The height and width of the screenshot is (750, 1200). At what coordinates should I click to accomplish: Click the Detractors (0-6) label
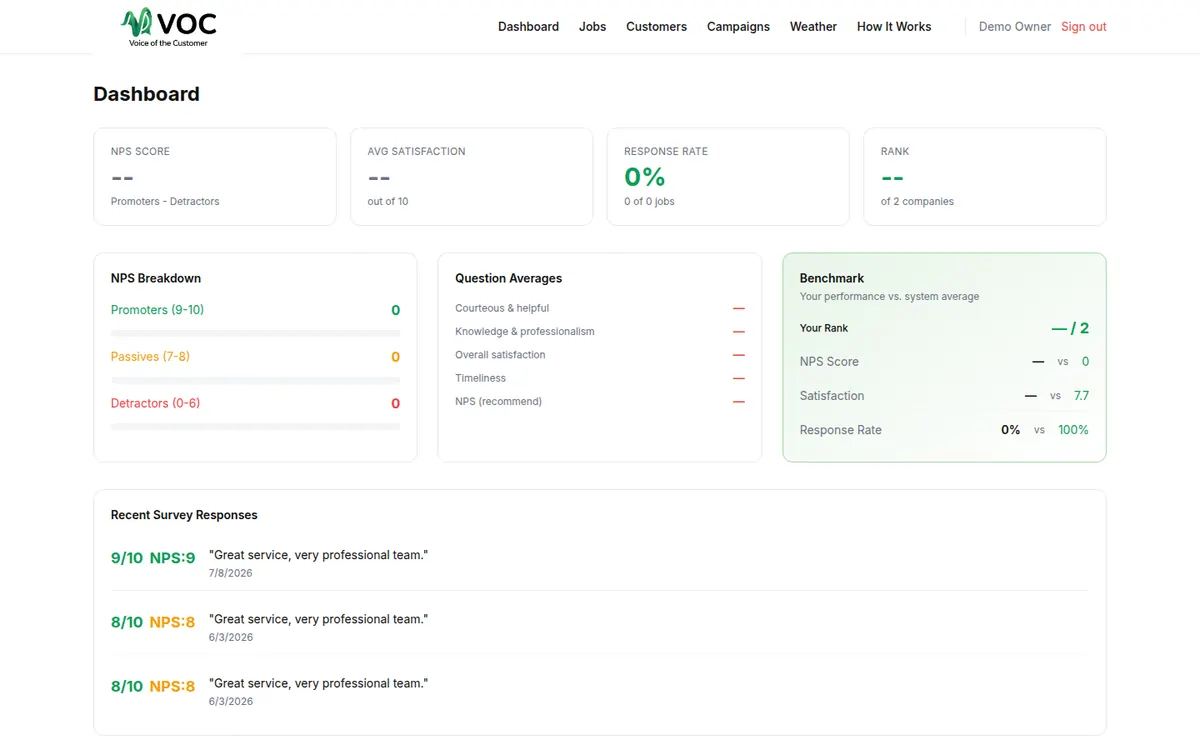(155, 403)
